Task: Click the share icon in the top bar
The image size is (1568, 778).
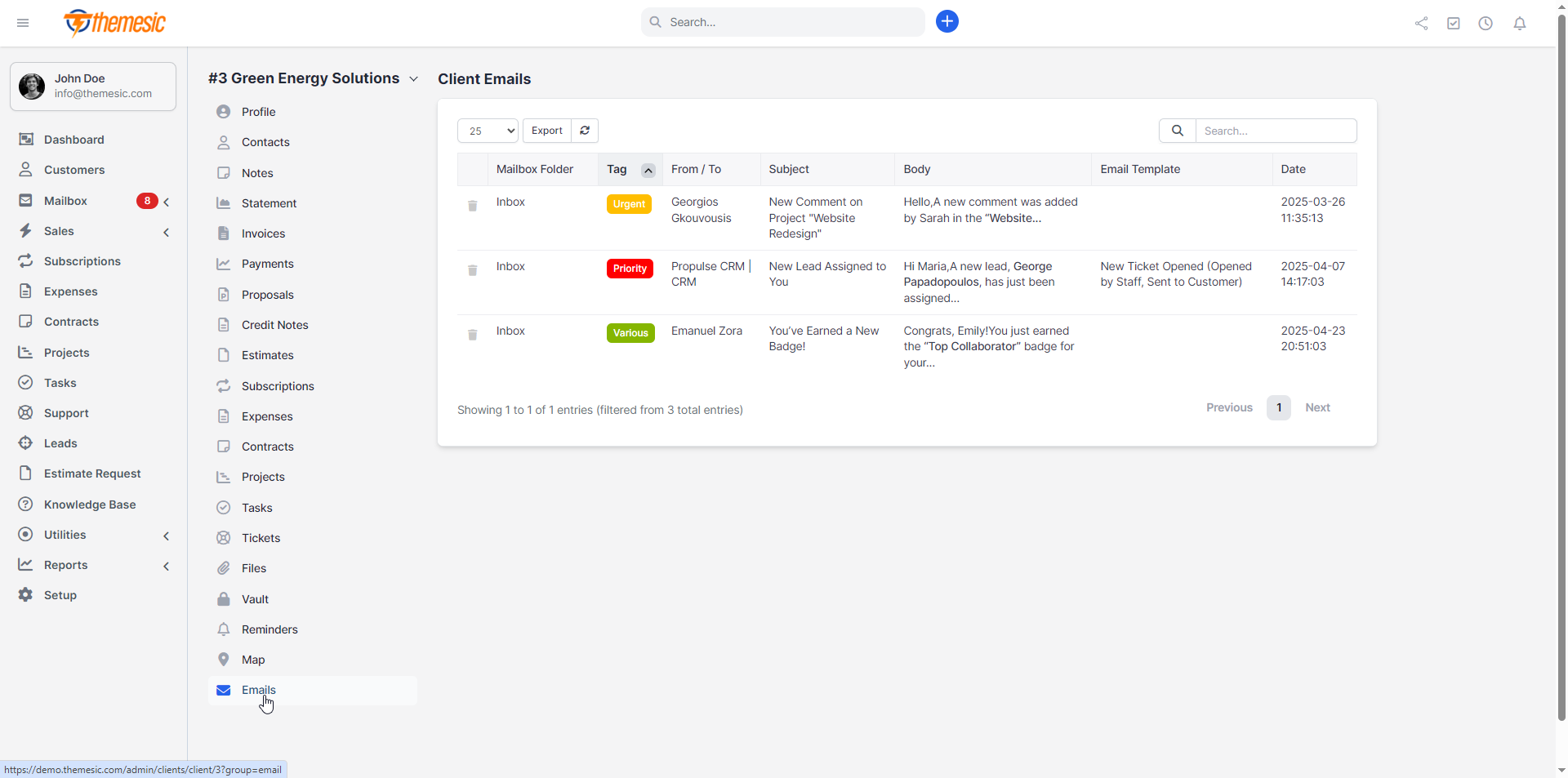Action: point(1421,23)
